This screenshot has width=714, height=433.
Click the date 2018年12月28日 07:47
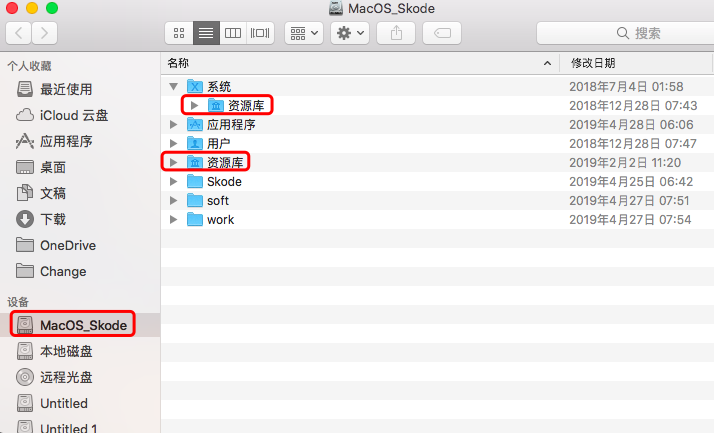tap(633, 144)
